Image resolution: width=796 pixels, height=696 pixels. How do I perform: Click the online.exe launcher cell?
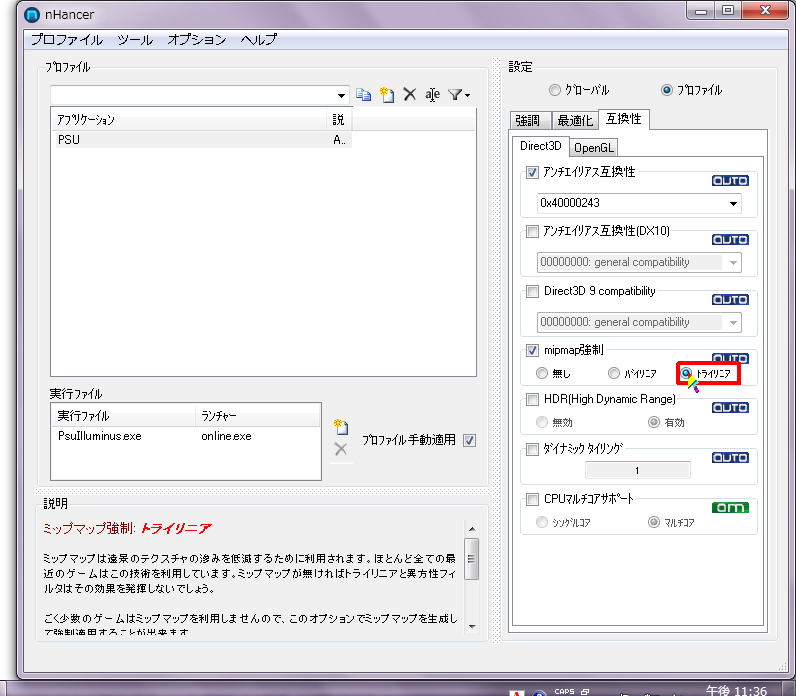pyautogui.click(x=226, y=436)
